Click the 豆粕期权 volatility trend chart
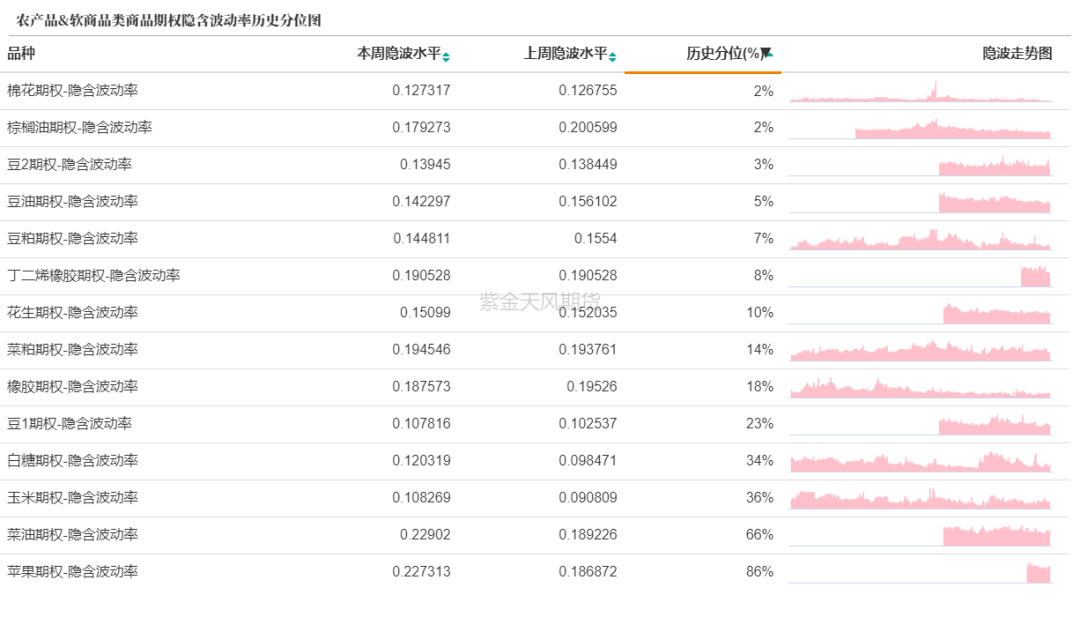 click(x=920, y=240)
